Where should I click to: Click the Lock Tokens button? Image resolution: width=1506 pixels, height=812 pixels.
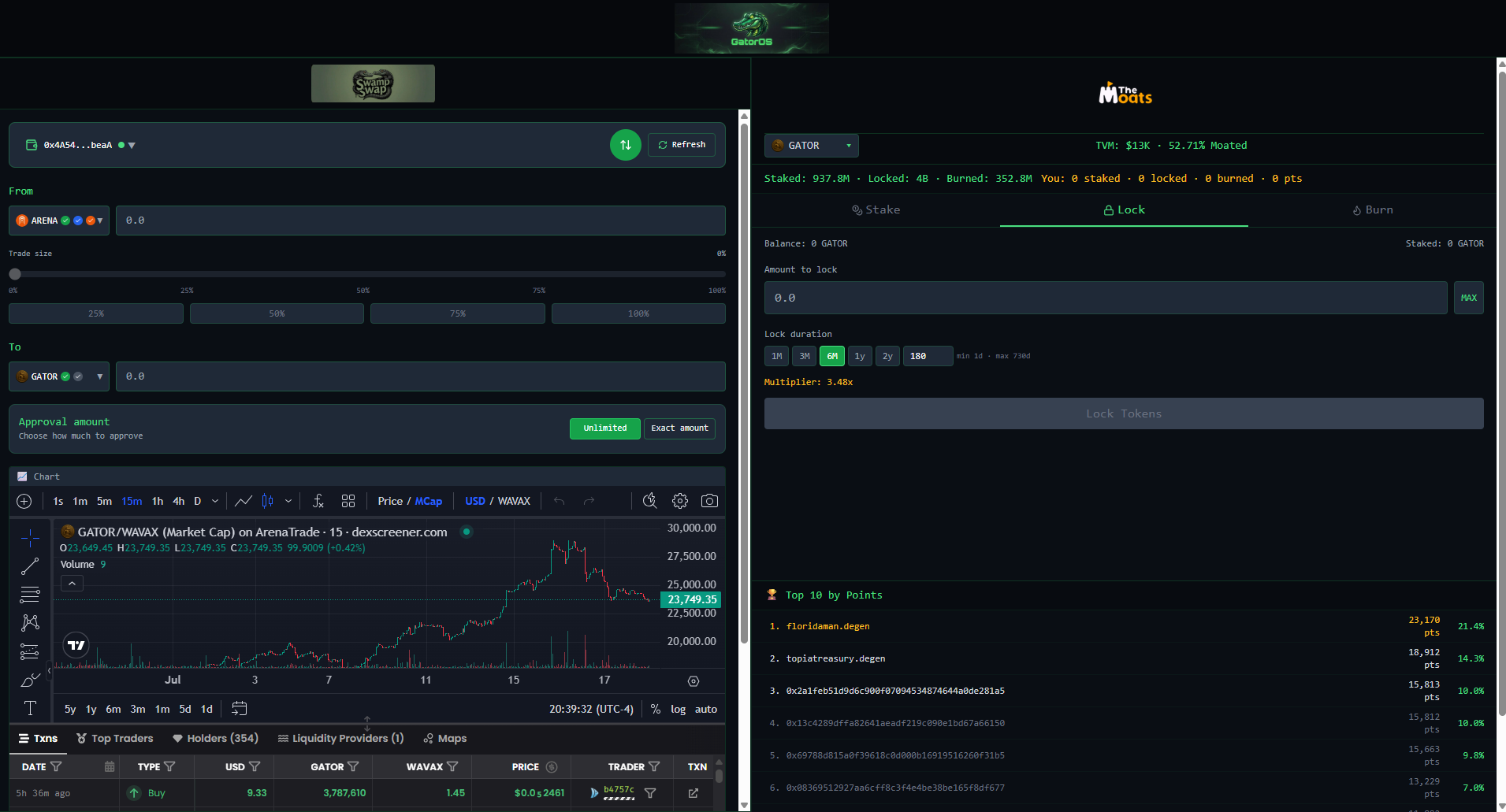click(1124, 413)
